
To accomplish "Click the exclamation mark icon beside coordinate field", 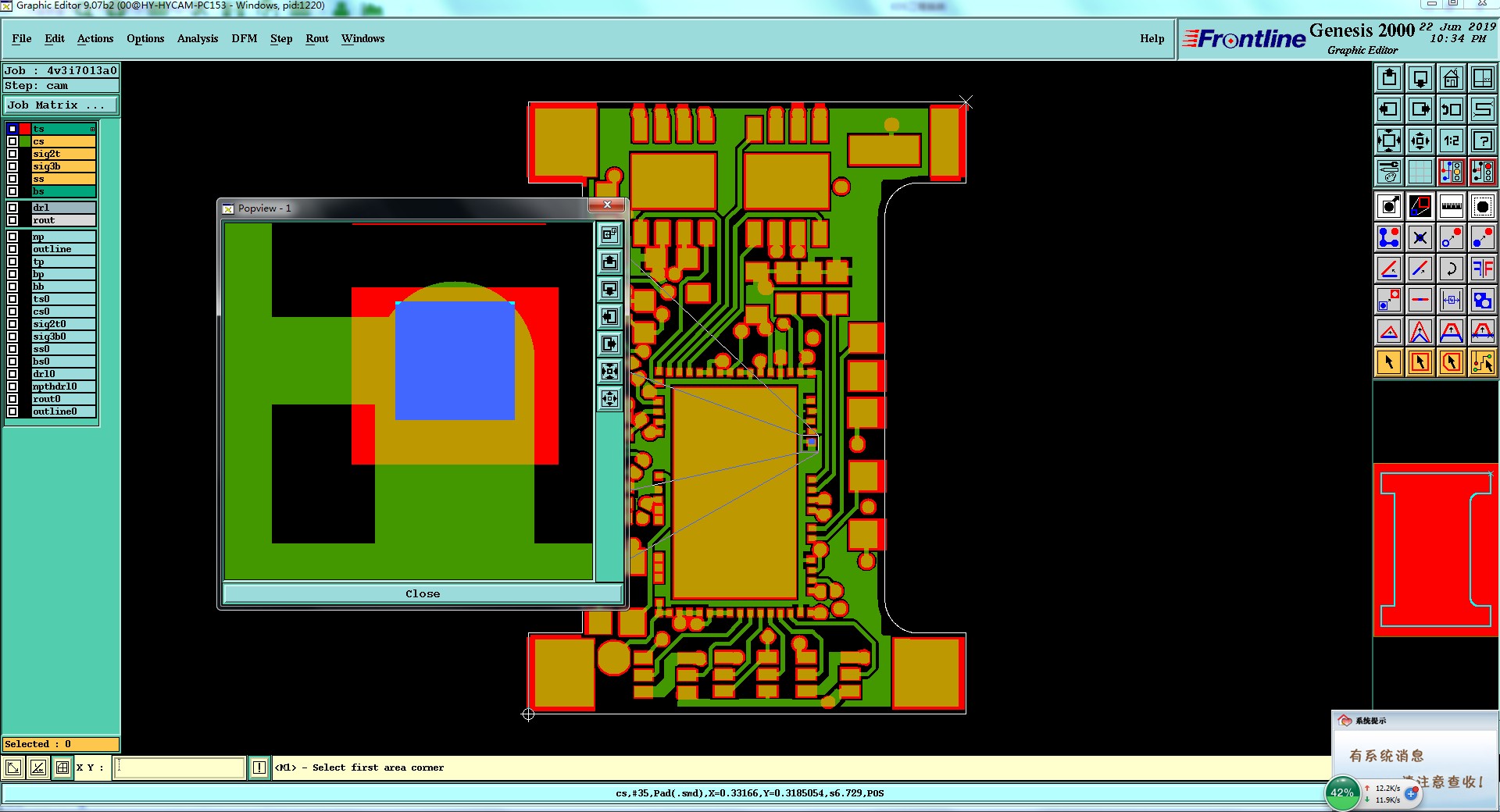I will point(259,767).
